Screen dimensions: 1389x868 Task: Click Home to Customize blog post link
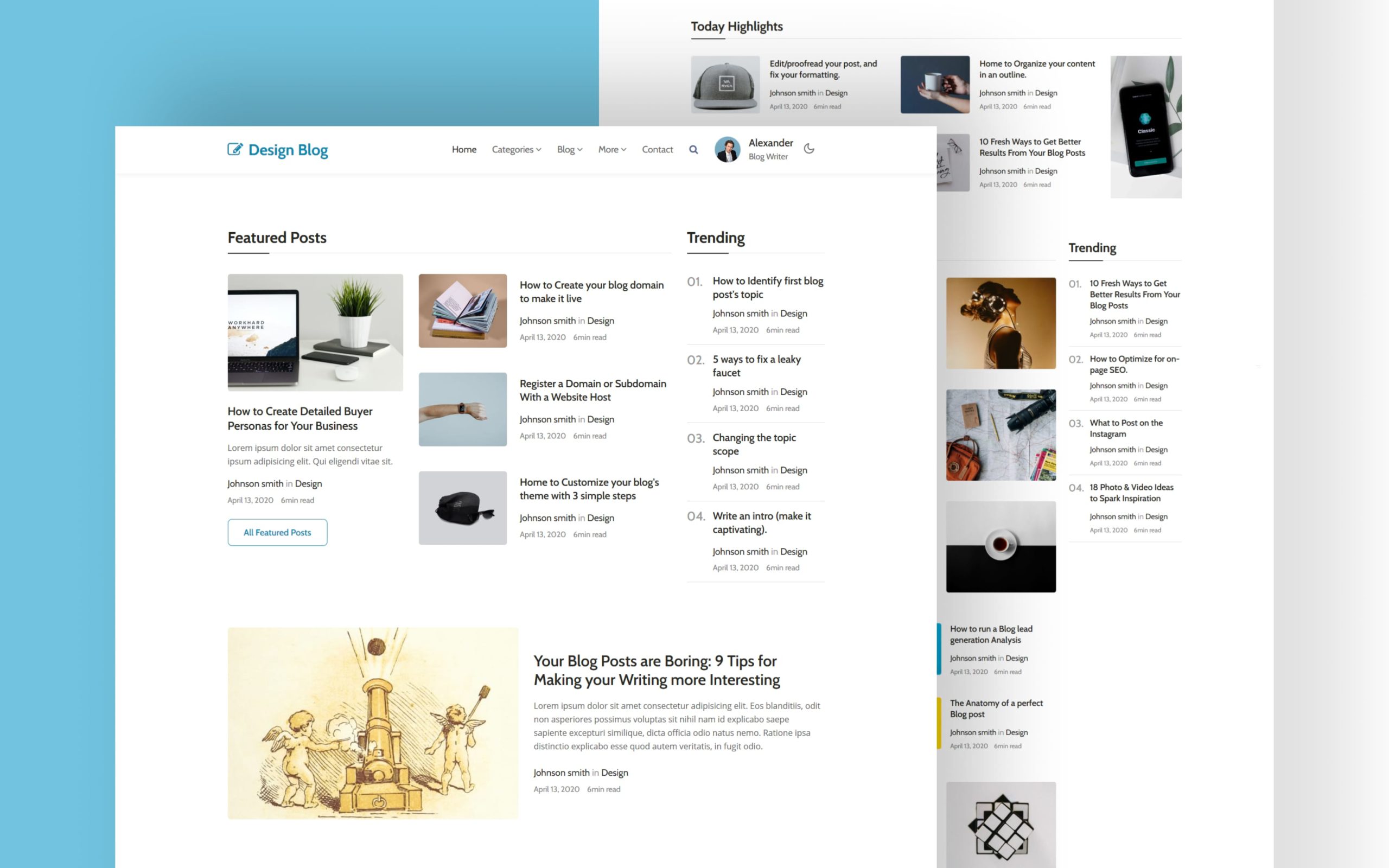588,488
